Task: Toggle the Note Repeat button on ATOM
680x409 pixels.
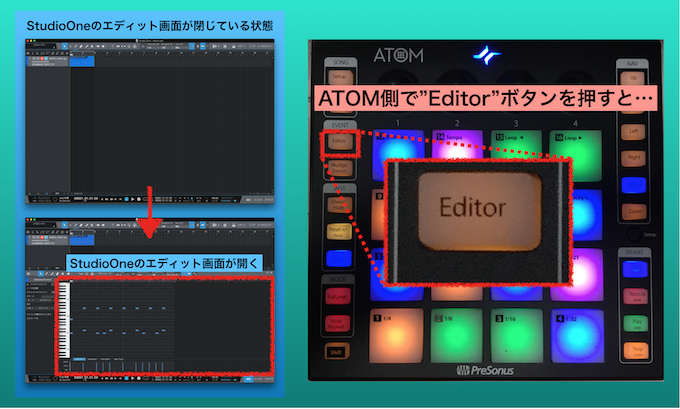Action: (337, 324)
